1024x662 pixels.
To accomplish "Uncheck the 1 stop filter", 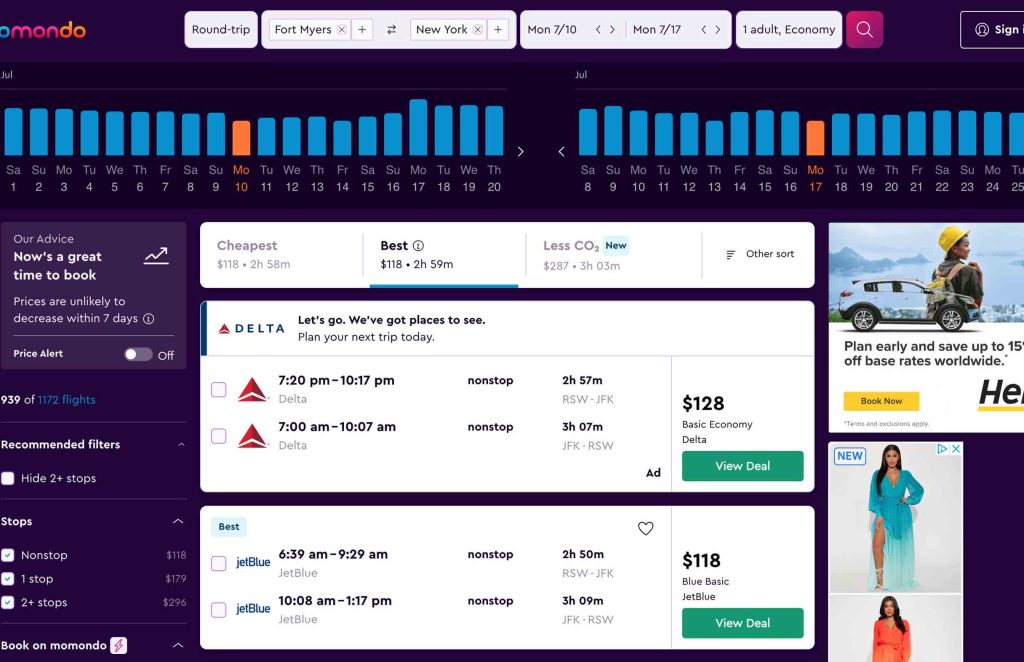I will coord(8,579).
